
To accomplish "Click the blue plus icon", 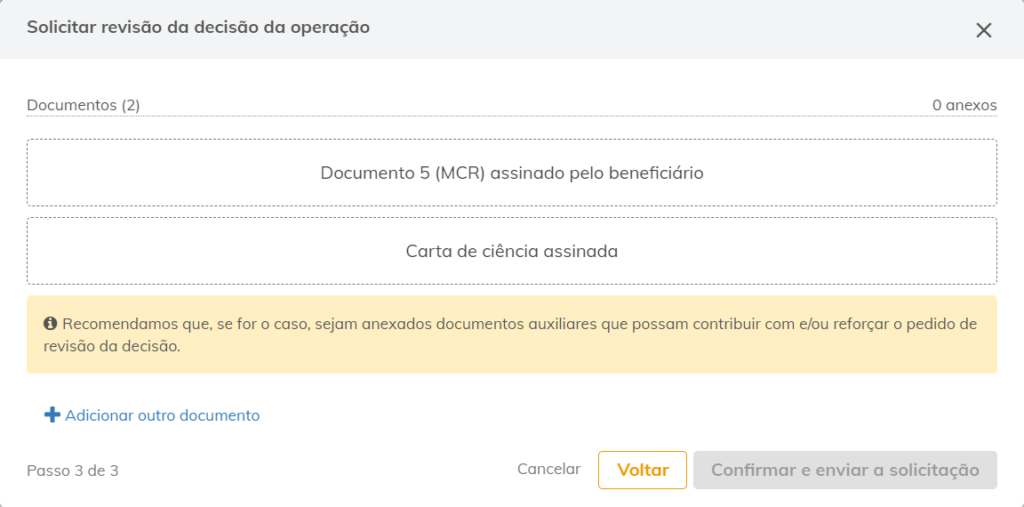I will point(52,415).
